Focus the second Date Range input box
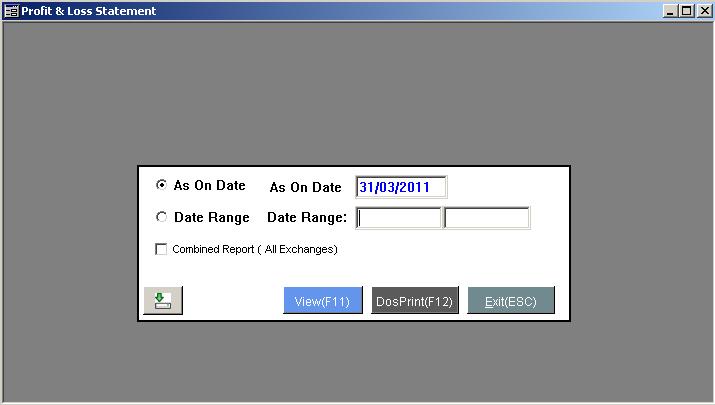The width and height of the screenshot is (715, 405). click(x=486, y=218)
